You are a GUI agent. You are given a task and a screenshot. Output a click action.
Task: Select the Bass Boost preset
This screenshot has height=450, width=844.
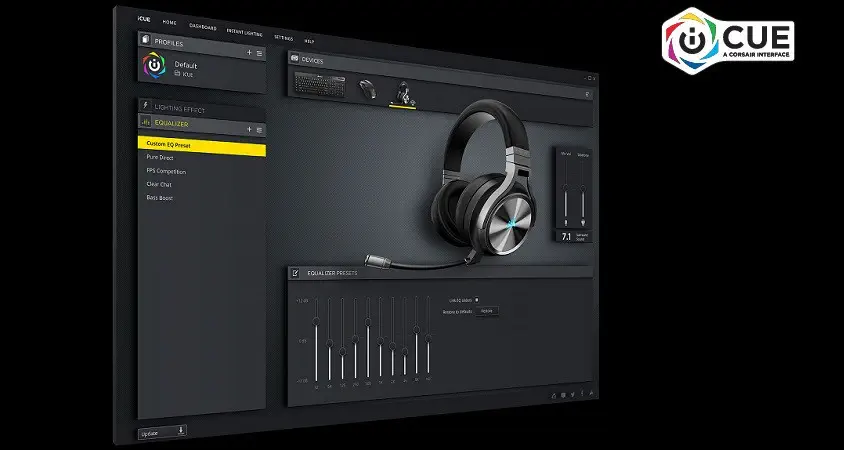pyautogui.click(x=159, y=198)
